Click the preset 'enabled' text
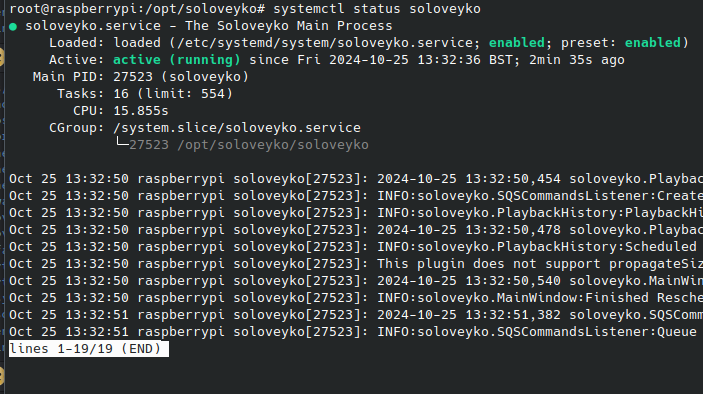 click(653, 43)
